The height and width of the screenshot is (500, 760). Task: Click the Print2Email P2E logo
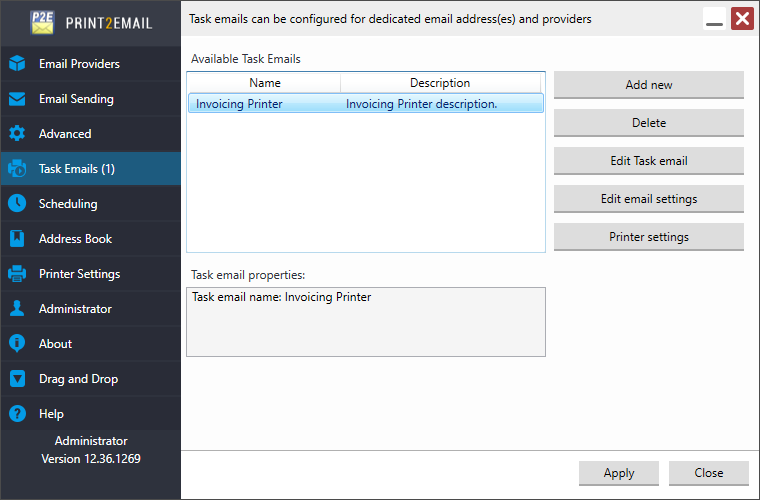[x=42, y=22]
